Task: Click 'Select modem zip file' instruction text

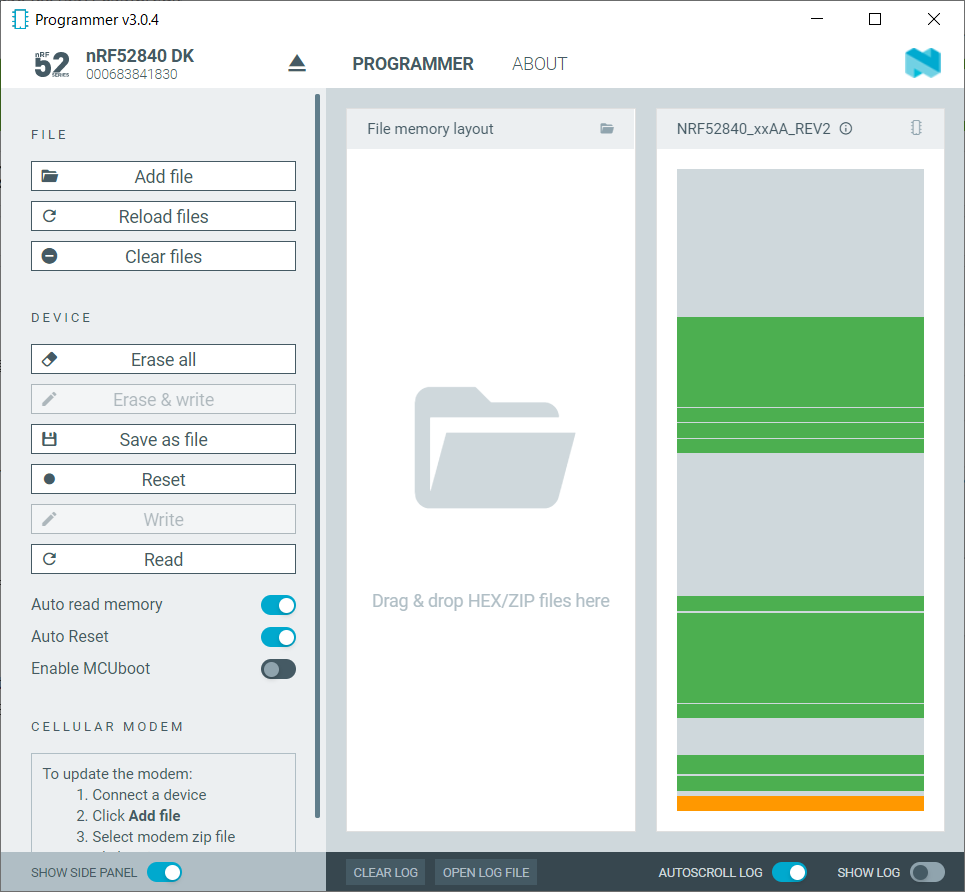Action: tap(164, 837)
